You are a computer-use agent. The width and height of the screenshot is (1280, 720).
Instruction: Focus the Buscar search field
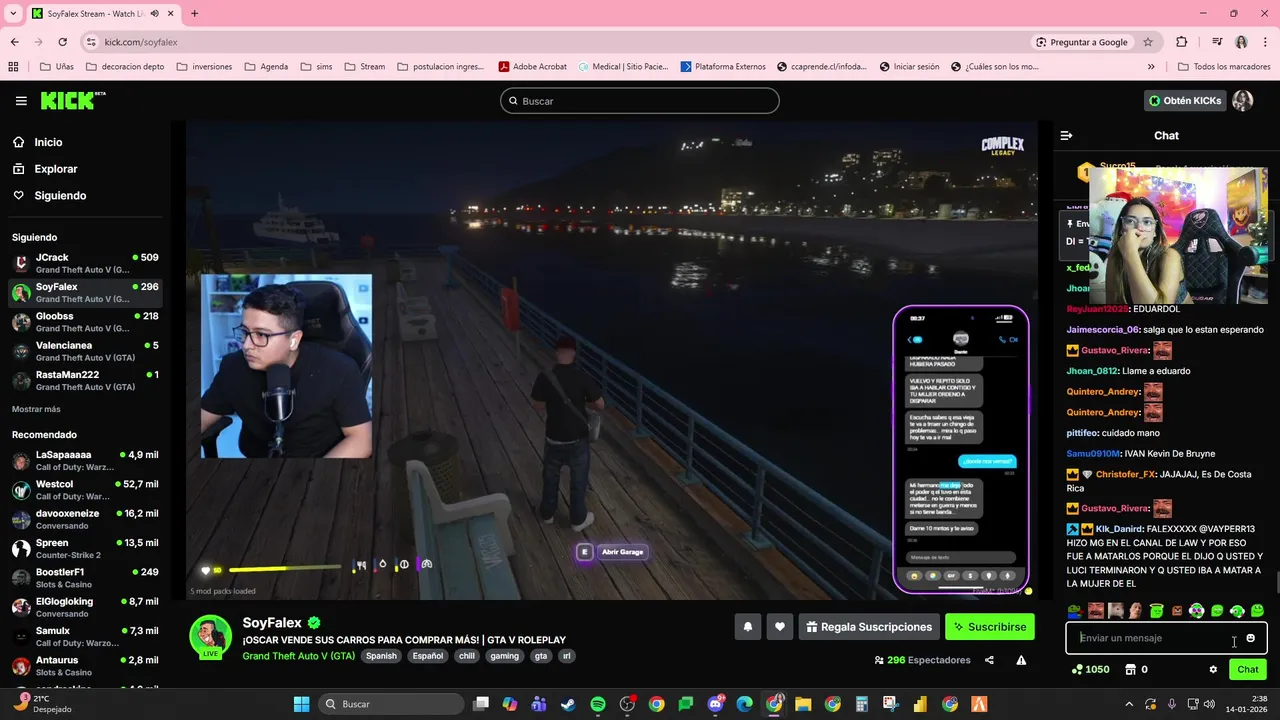click(640, 101)
